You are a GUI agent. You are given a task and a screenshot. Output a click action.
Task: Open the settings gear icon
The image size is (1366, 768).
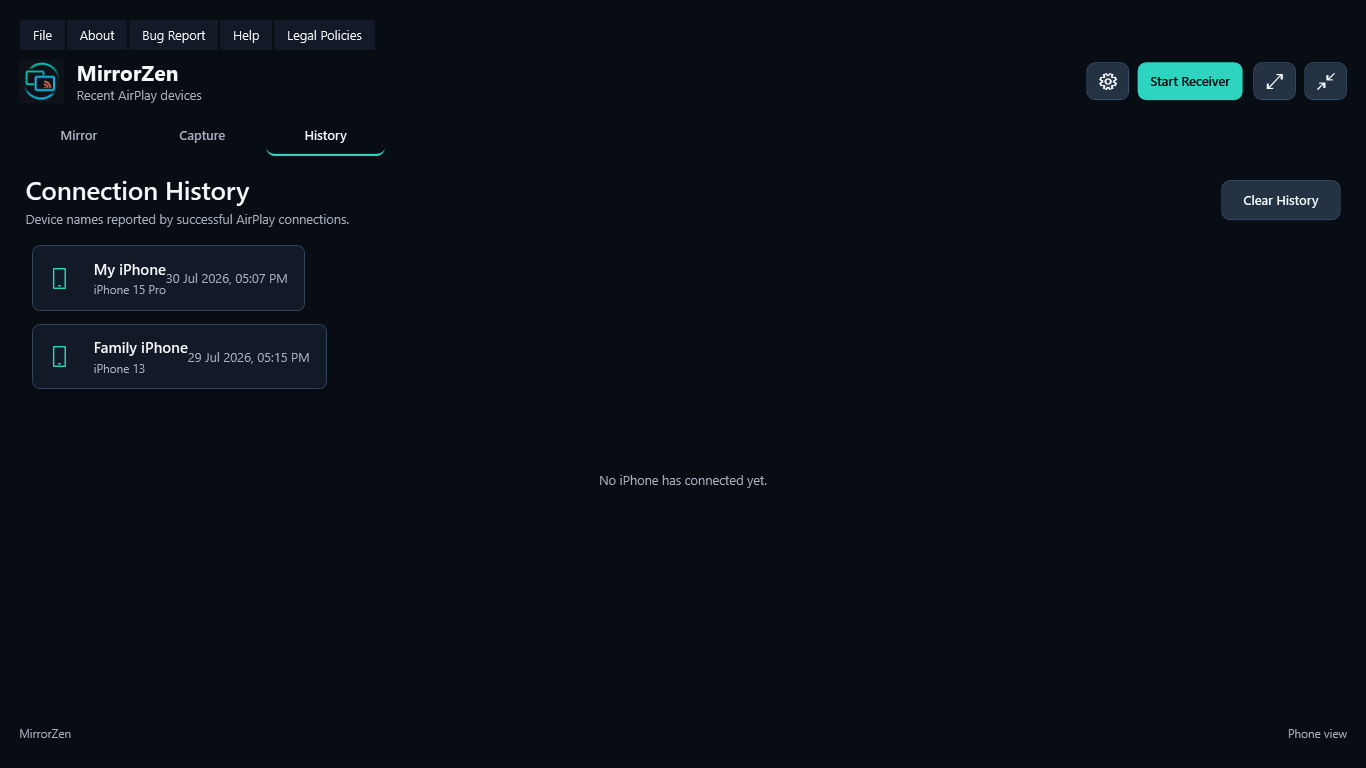pyautogui.click(x=1108, y=82)
